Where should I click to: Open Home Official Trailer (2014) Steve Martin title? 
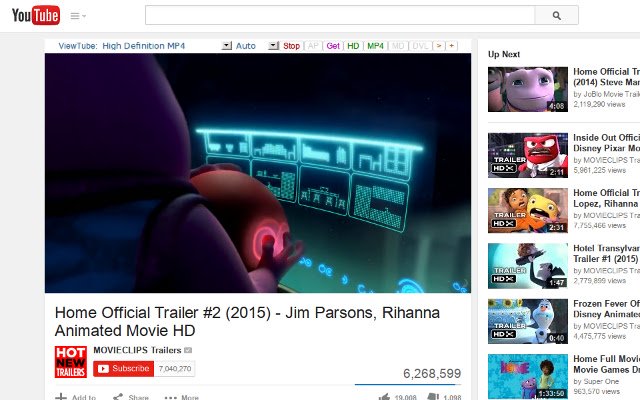click(x=607, y=77)
